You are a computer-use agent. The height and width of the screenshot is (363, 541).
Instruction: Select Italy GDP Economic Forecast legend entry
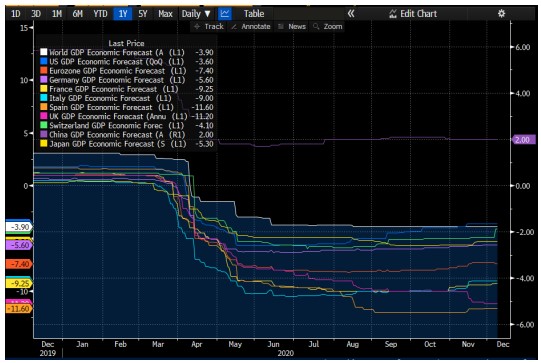(x=127, y=98)
